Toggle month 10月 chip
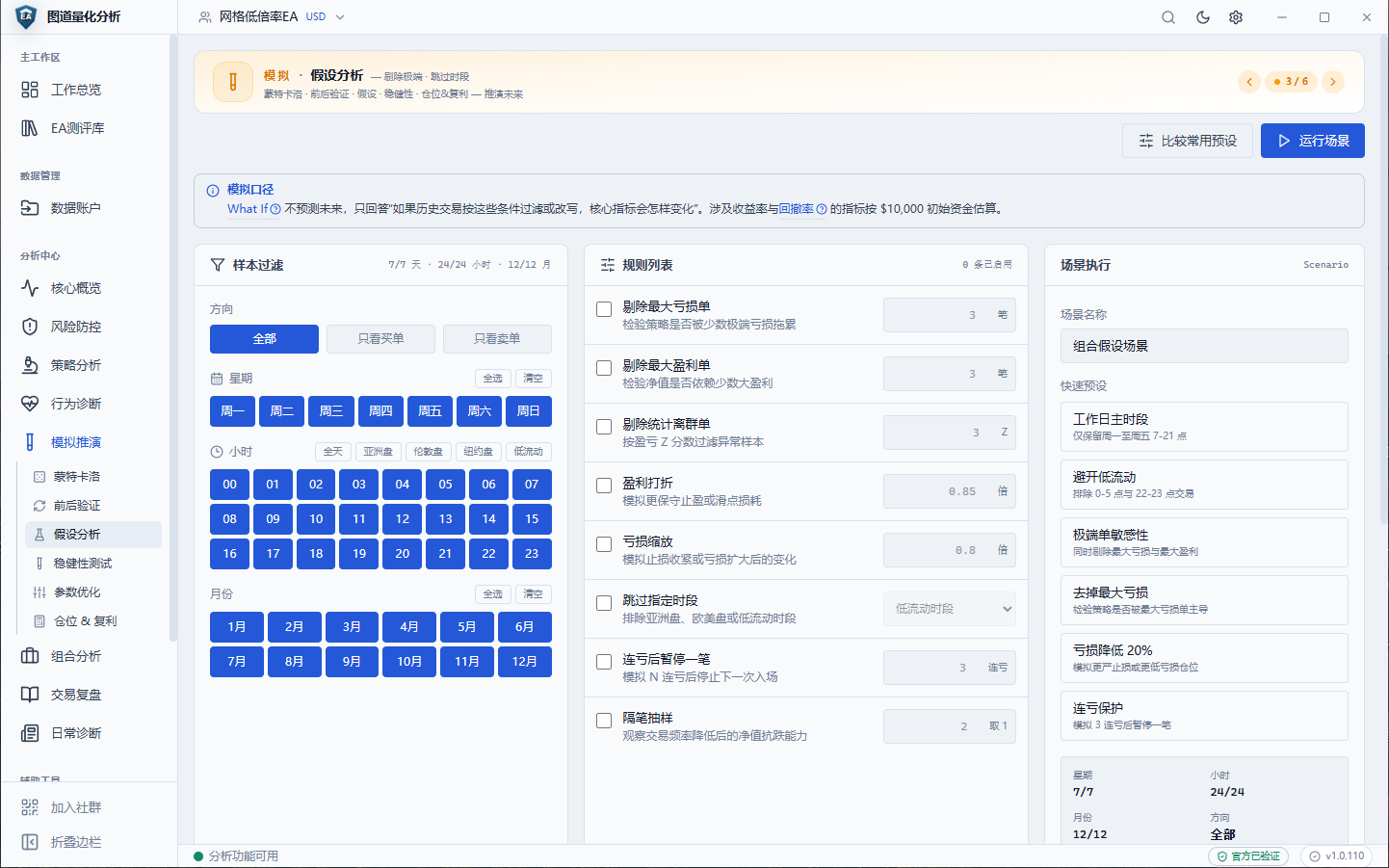1389x868 pixels. point(409,662)
